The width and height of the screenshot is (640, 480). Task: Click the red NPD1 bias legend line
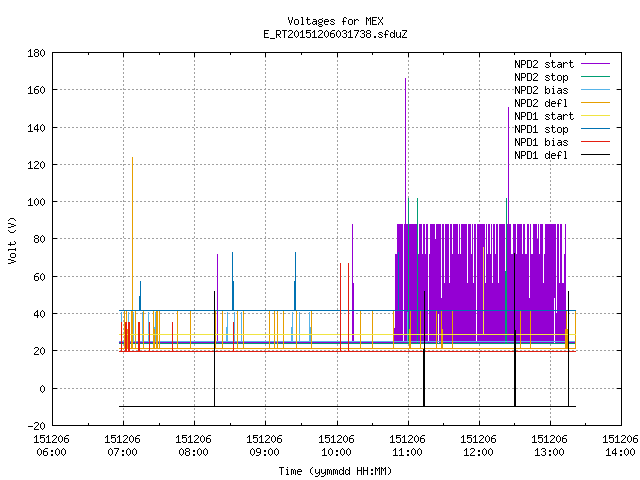[595, 142]
